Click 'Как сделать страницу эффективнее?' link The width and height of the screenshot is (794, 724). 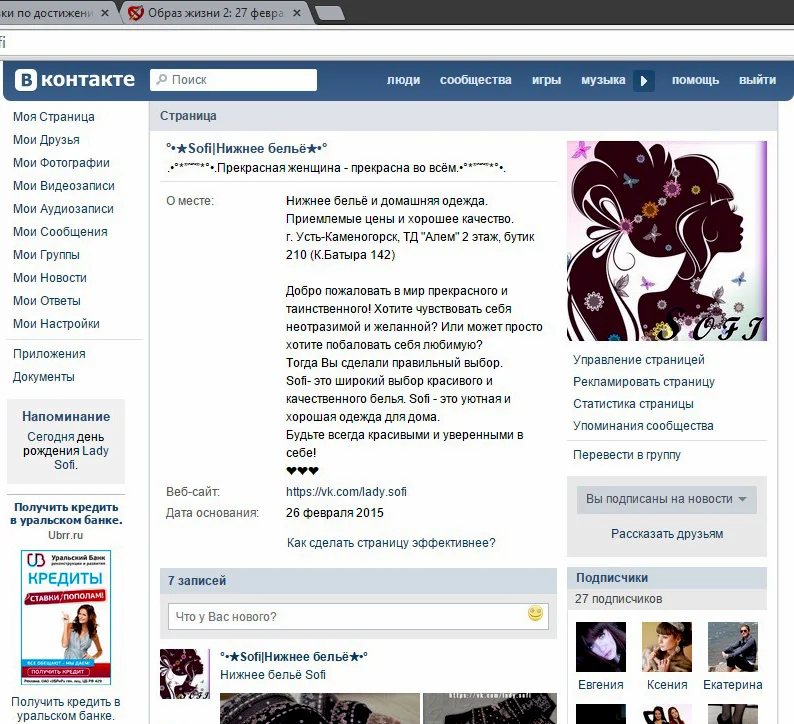point(391,543)
